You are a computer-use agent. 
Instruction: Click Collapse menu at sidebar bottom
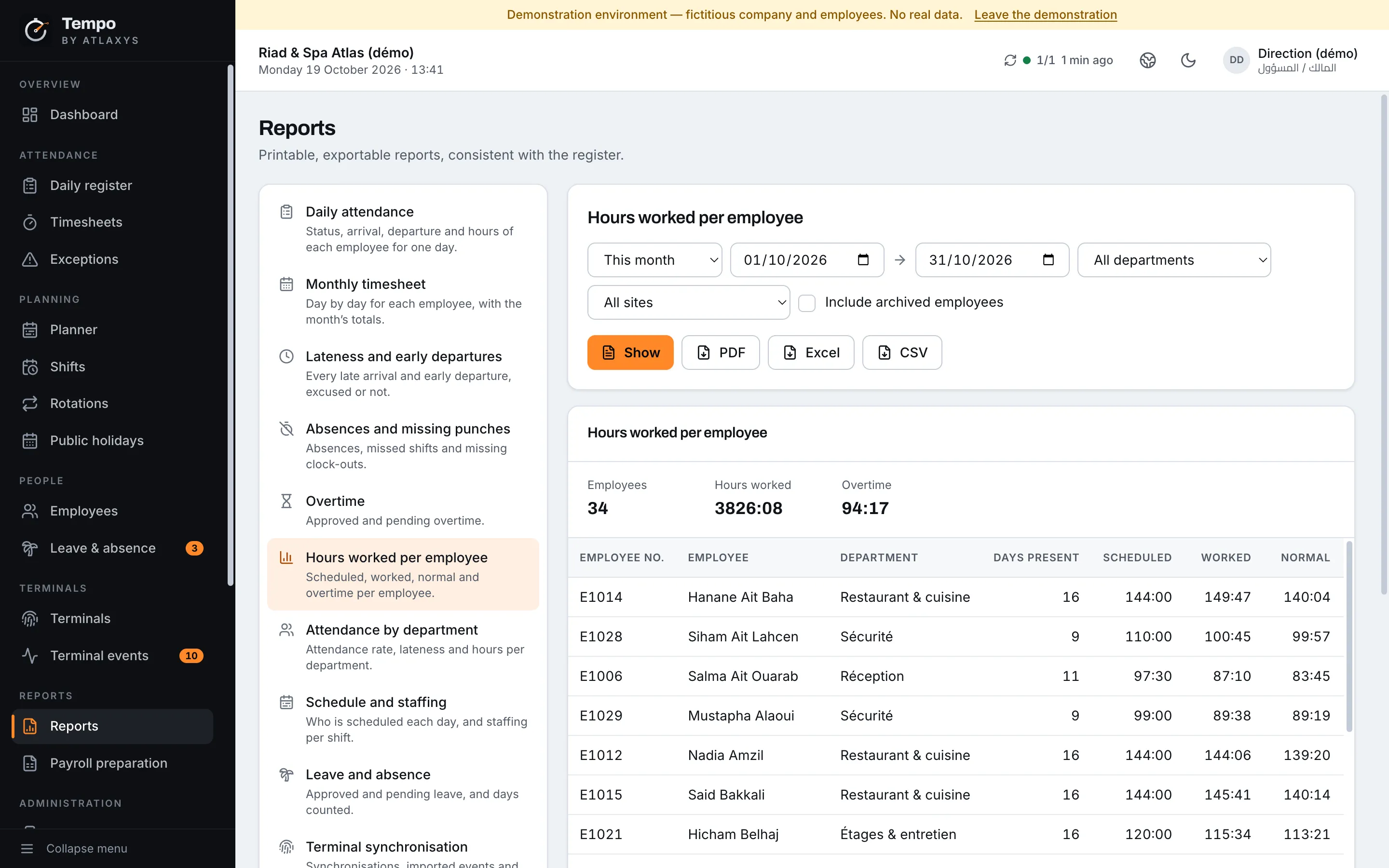tap(87, 849)
